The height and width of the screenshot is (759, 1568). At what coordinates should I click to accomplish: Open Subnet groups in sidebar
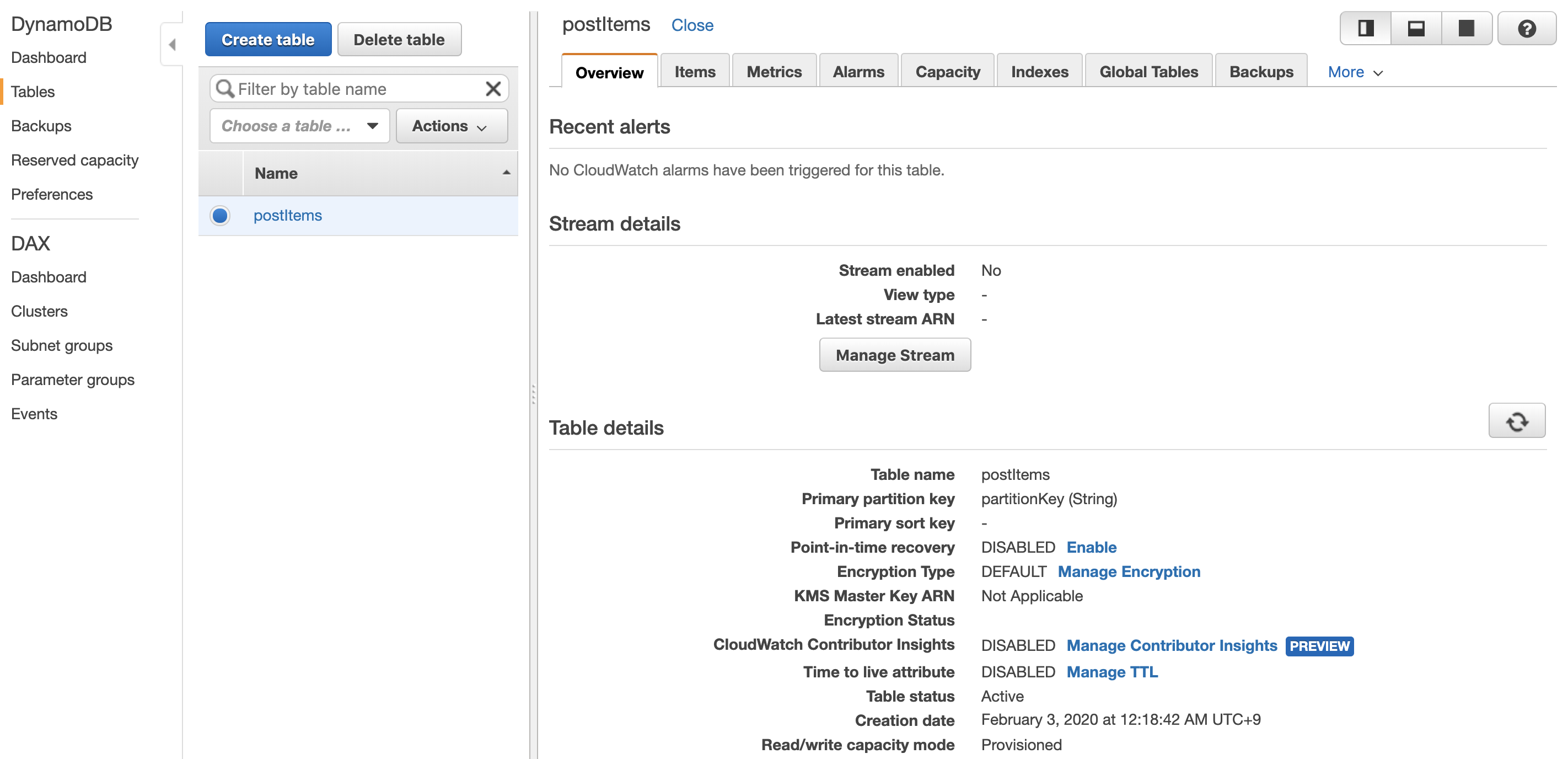pyautogui.click(x=62, y=345)
